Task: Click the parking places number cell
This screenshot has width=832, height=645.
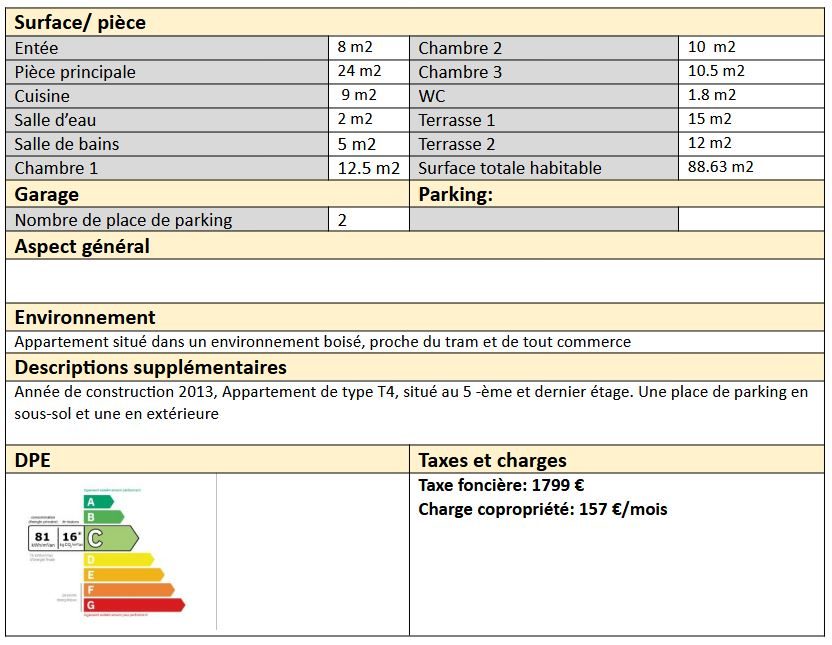Action: (x=369, y=220)
